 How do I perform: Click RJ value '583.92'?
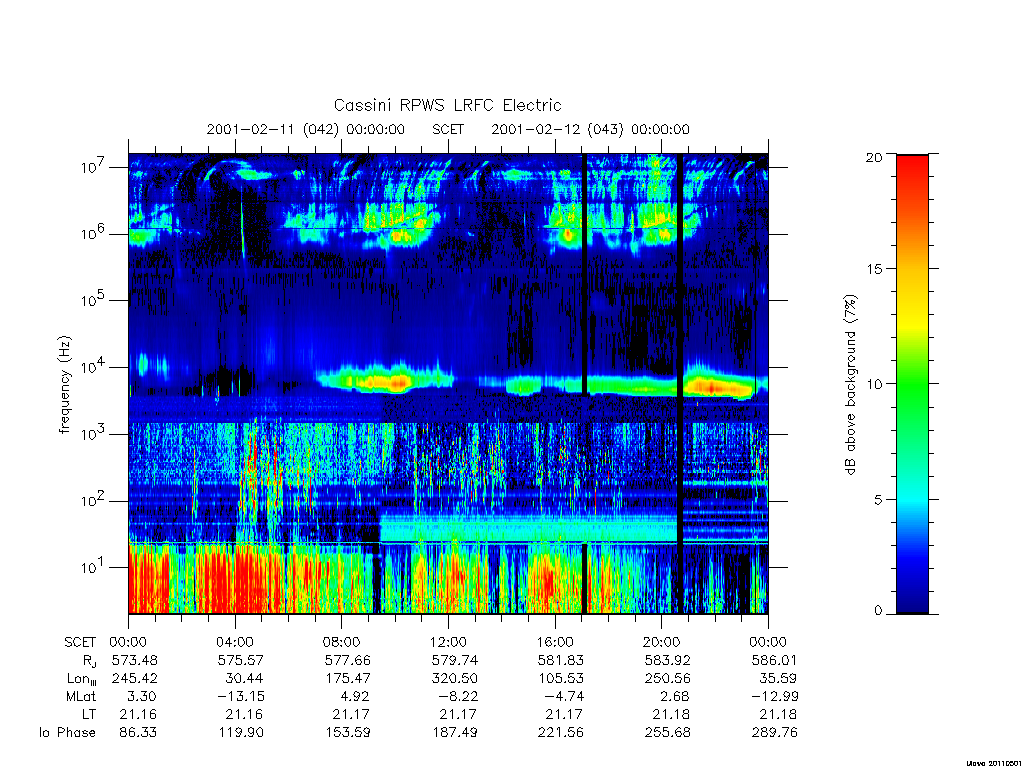click(667, 661)
